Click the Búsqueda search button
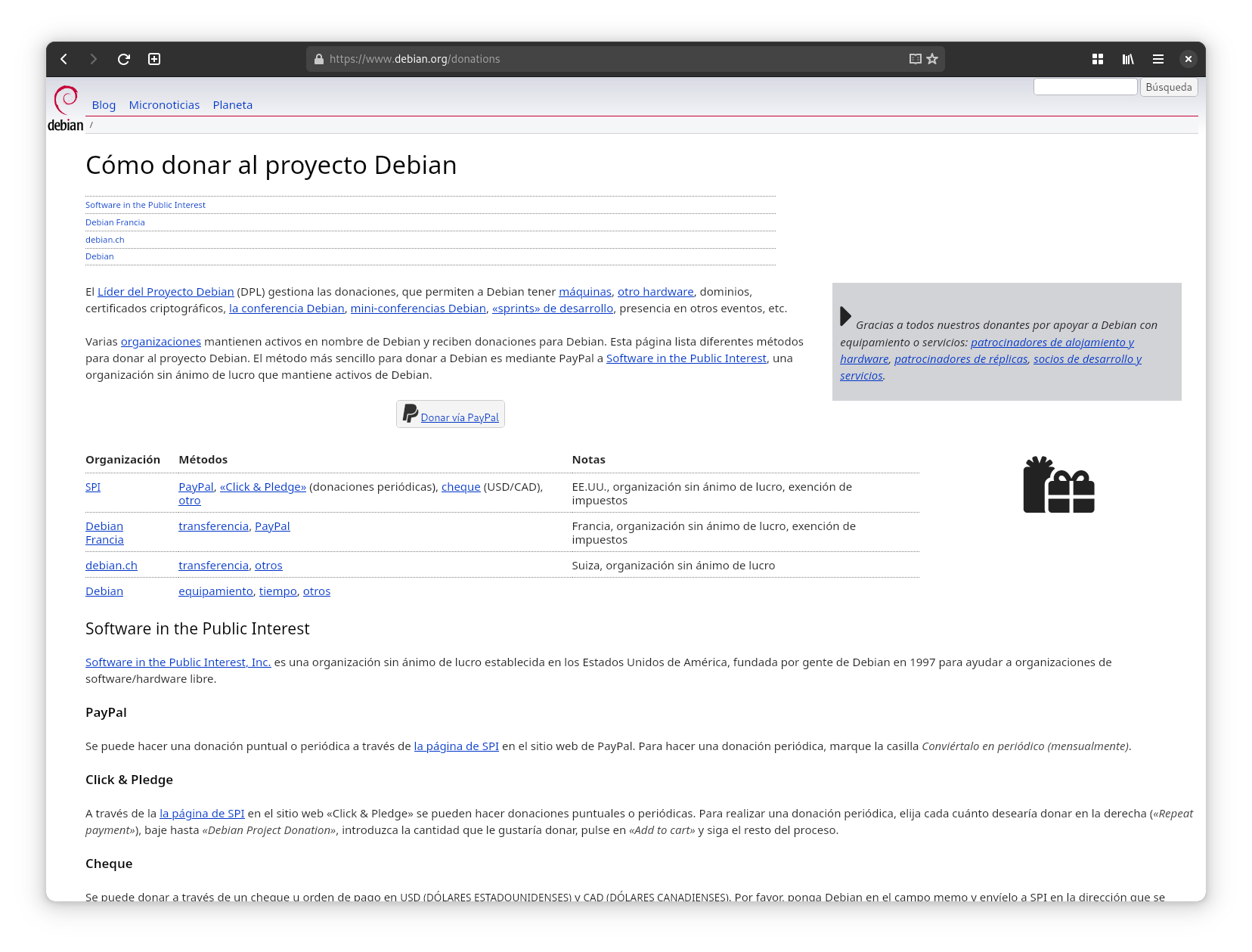The height and width of the screenshot is (952, 1252). pos(1169,87)
